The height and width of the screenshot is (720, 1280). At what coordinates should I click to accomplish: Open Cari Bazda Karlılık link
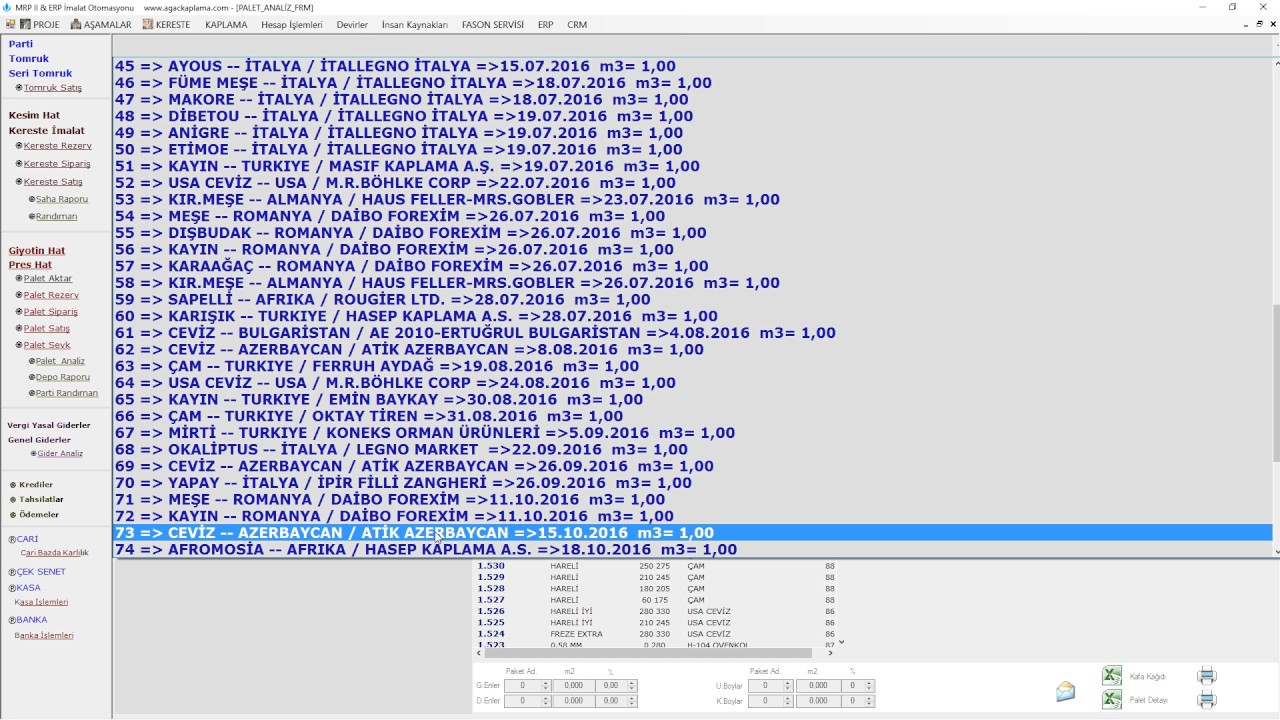54,553
